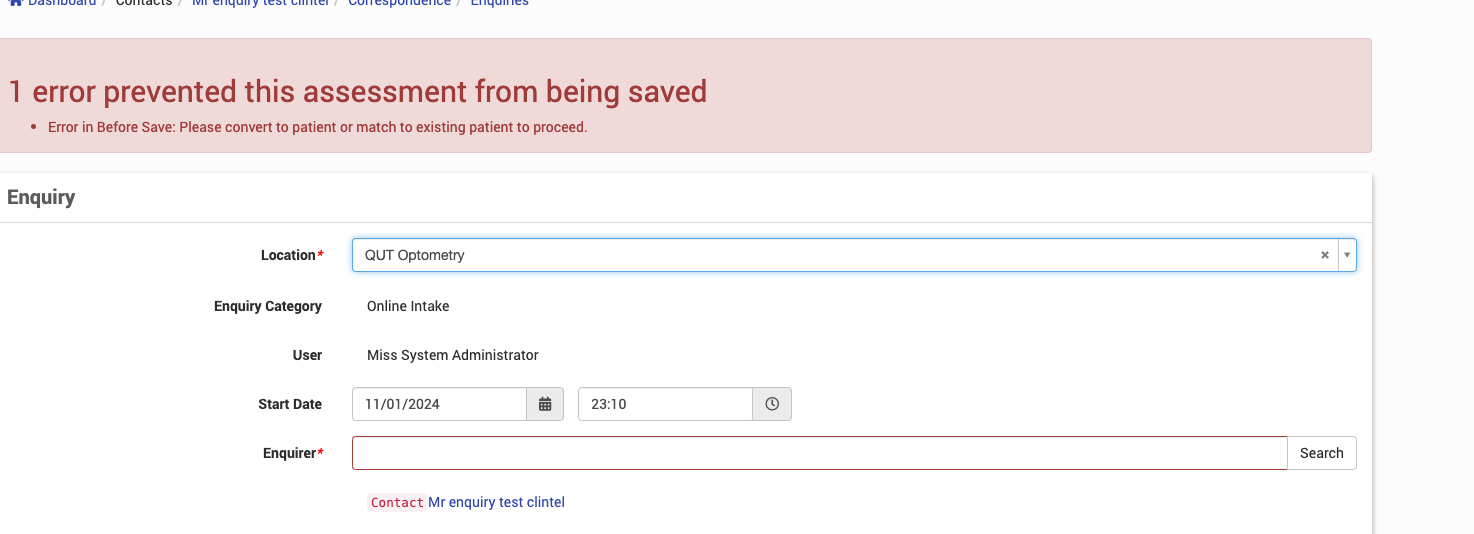Screen dimensions: 1474x534
Task: Open the clock time picker icon
Action: click(x=772, y=404)
